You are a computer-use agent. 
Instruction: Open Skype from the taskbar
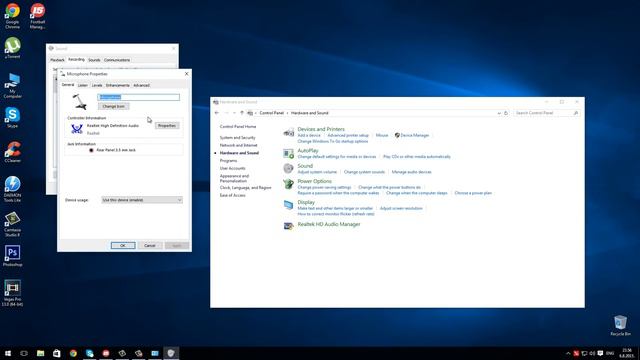(x=89, y=353)
